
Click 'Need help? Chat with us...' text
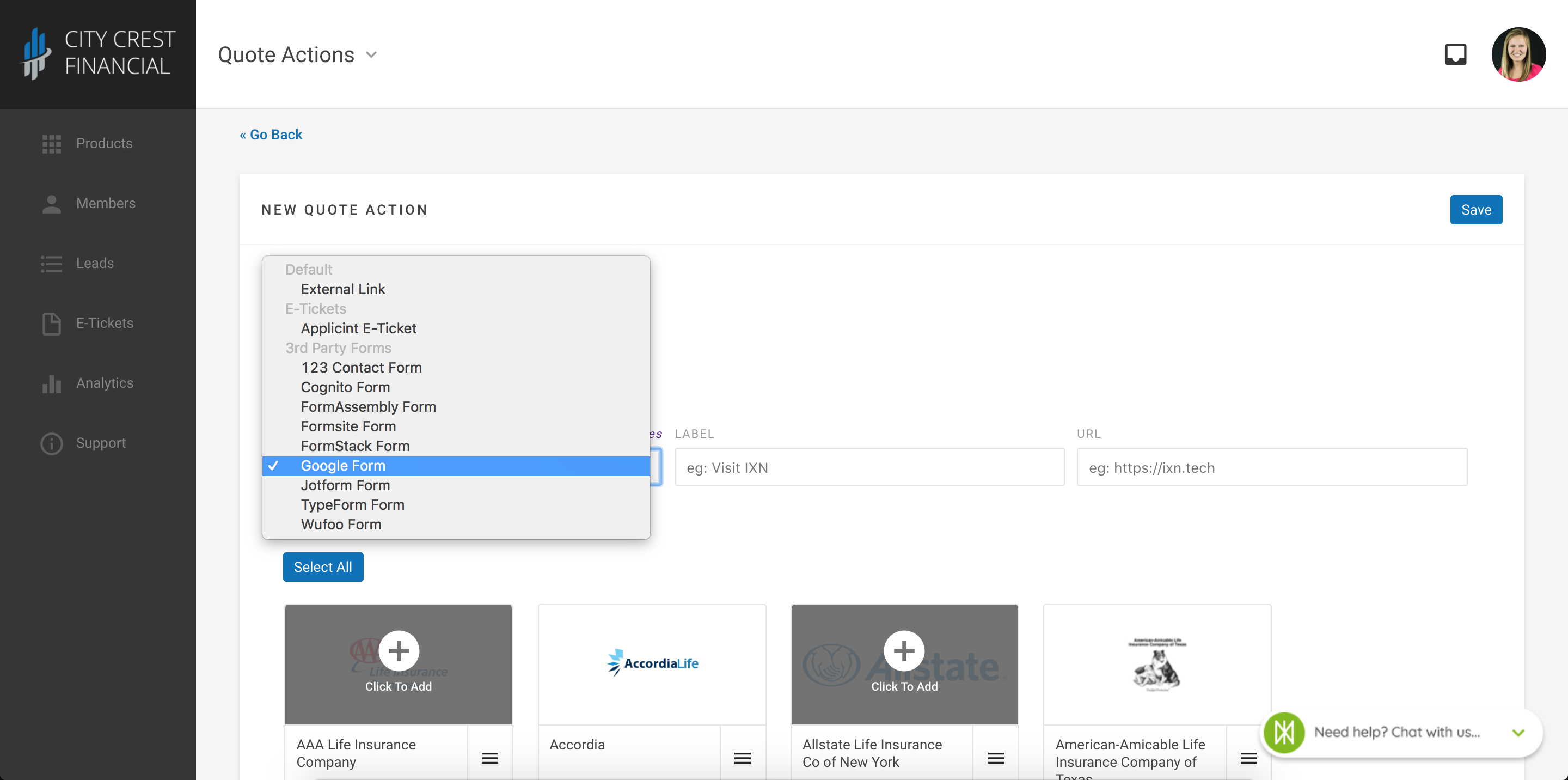[1397, 732]
